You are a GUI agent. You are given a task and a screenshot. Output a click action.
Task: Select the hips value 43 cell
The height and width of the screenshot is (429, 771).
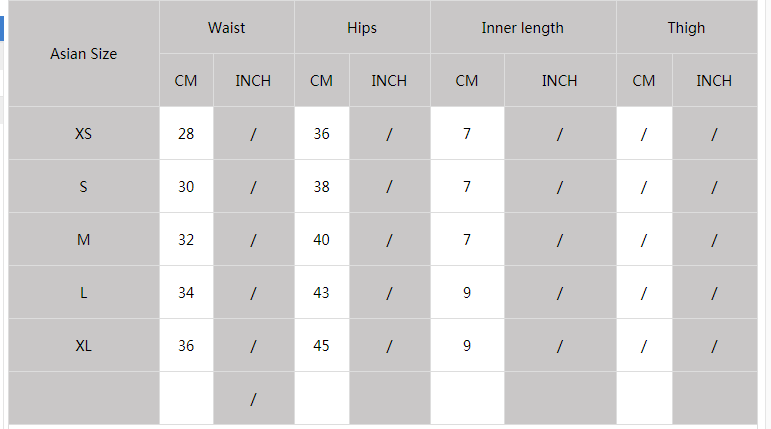321,292
